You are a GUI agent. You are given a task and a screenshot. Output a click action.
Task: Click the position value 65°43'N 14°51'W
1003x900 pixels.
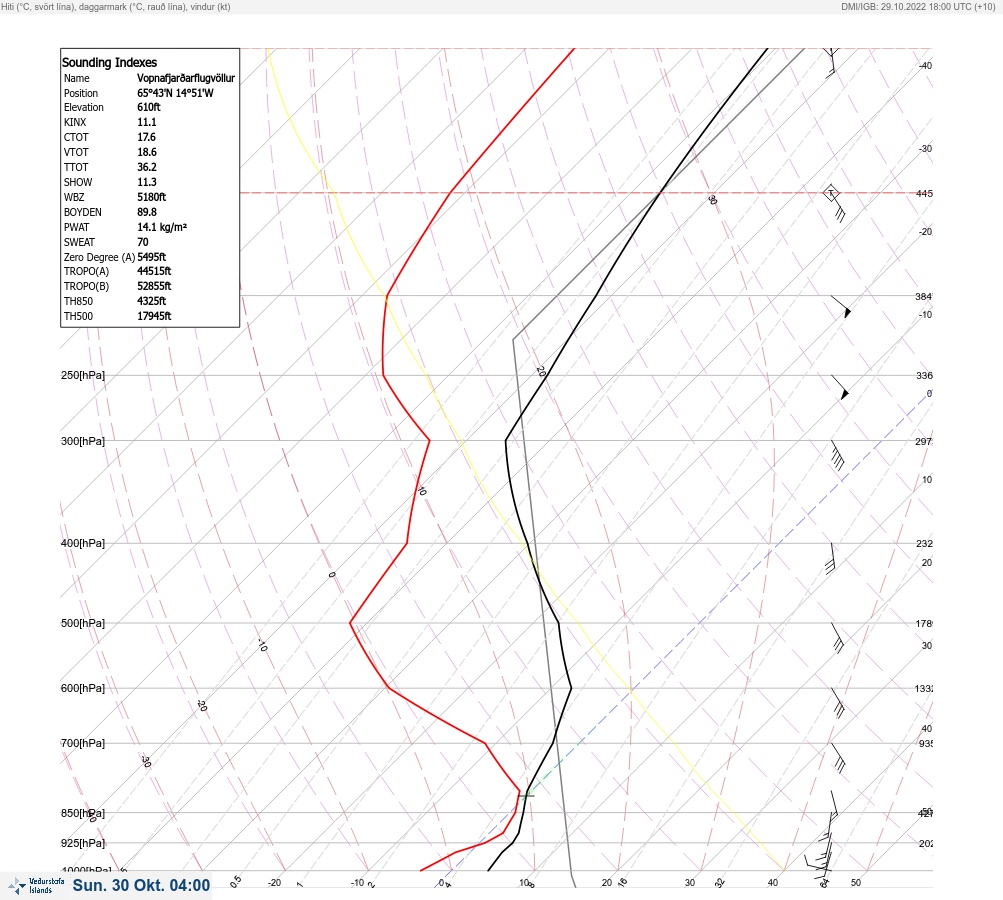click(x=175, y=93)
